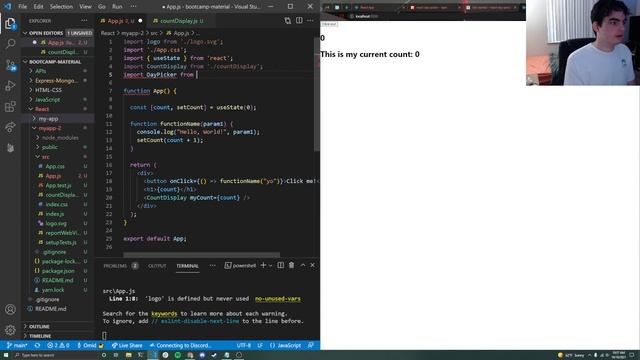Split the editor to the right
Screen dimensions: 640x360
coord(299,20)
